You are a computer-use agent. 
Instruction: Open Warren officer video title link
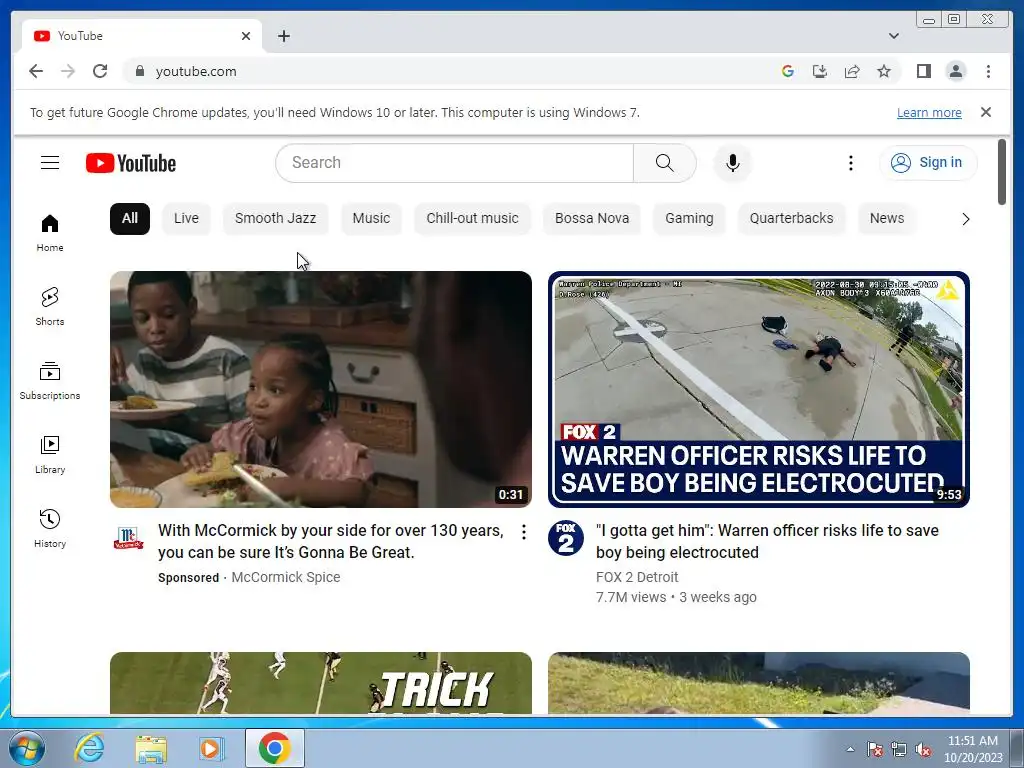click(767, 541)
